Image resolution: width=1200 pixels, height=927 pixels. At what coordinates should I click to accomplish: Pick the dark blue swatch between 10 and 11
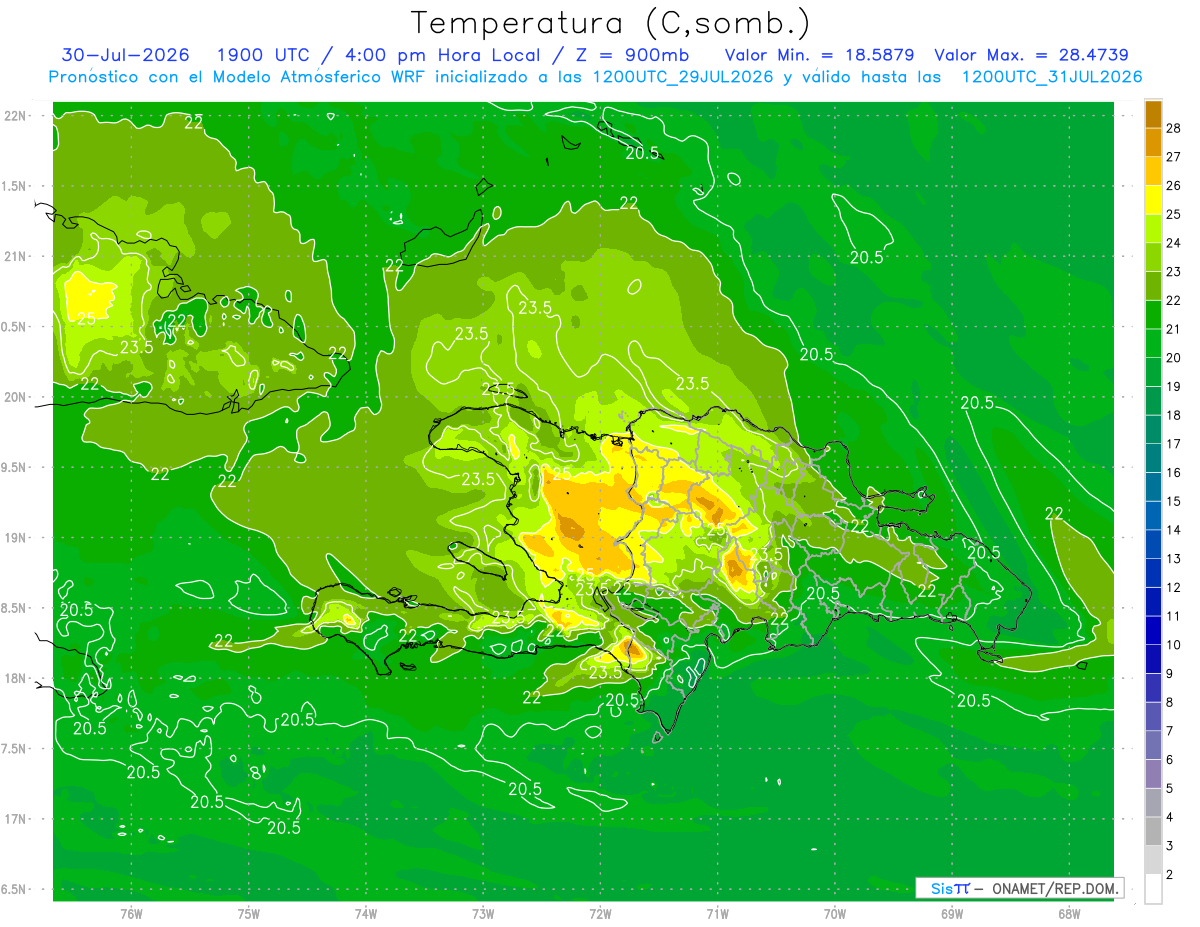point(1153,630)
